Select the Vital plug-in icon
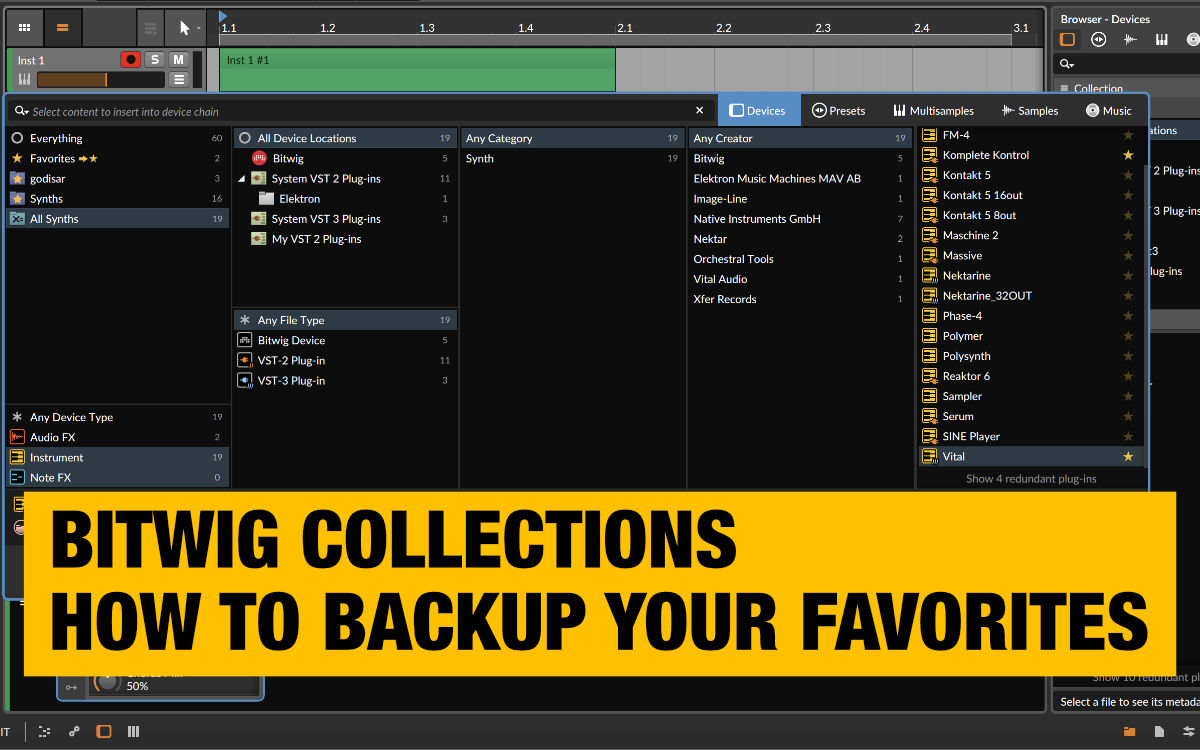 929,456
